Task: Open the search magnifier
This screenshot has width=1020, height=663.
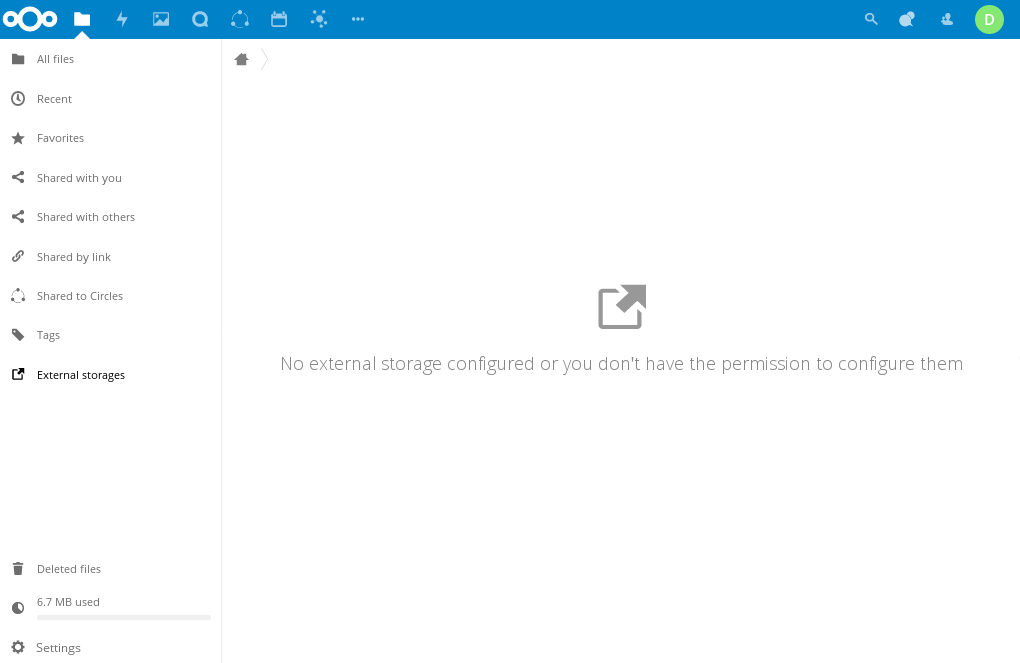Action: (x=870, y=19)
